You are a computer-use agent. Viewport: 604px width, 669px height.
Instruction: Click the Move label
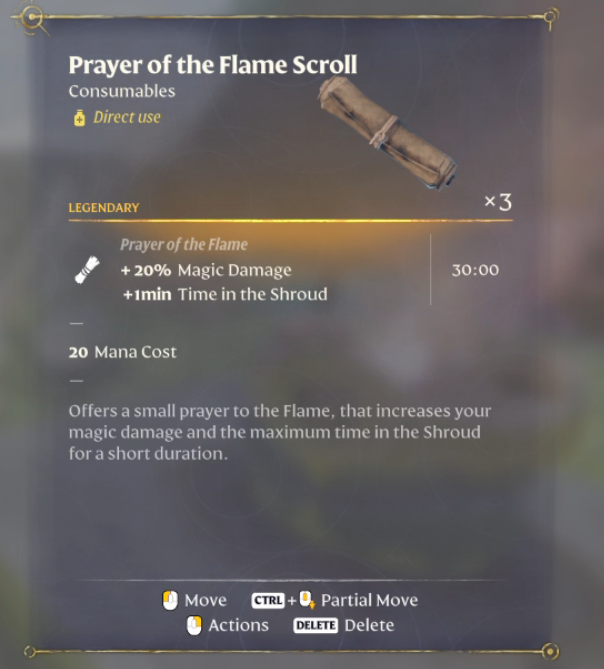pos(205,601)
